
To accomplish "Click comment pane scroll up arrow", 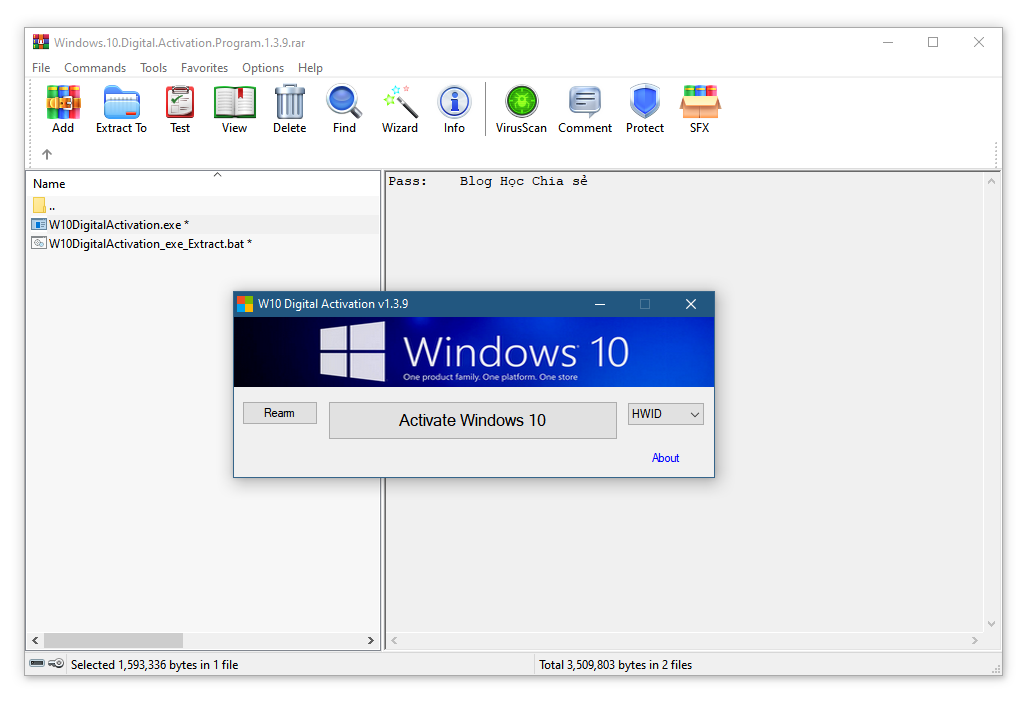I will (991, 181).
